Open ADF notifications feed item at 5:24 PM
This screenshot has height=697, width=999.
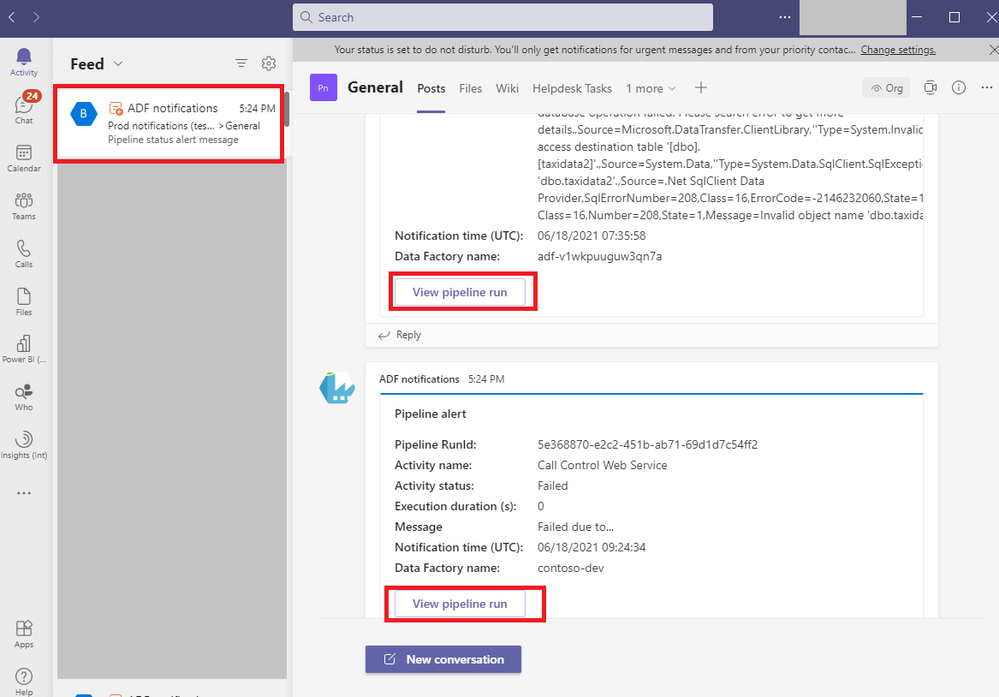click(x=169, y=124)
